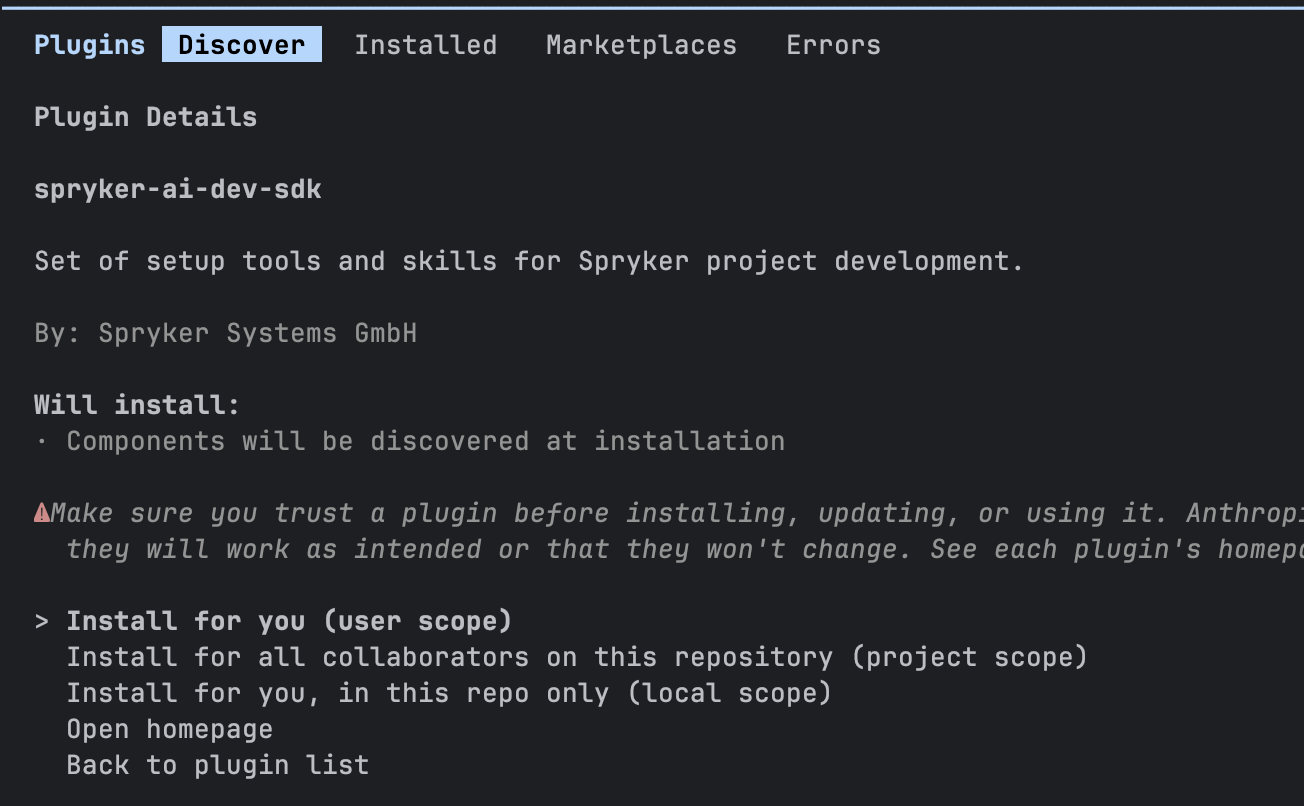
Task: Click the plugin description about Spryker project development
Action: (529, 261)
